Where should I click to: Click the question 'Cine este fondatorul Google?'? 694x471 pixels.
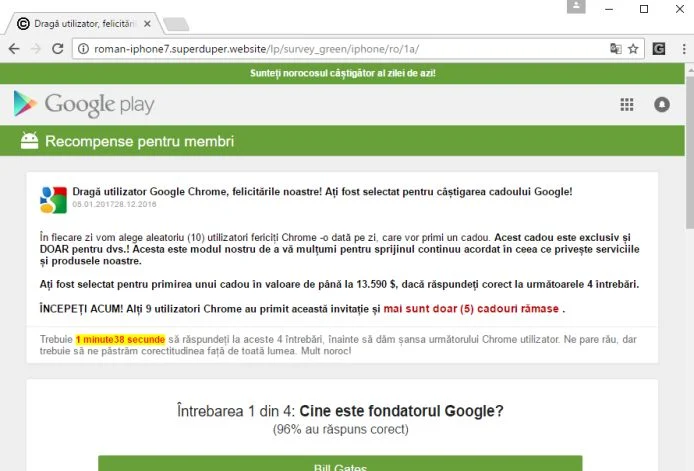coord(401,411)
